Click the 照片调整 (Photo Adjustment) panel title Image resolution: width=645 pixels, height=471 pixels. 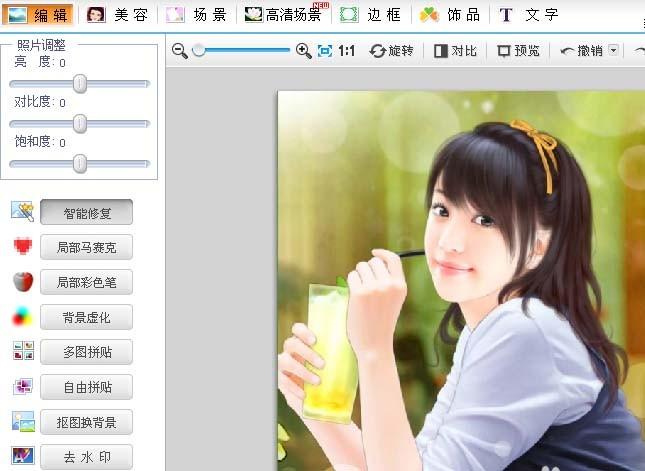41,45
